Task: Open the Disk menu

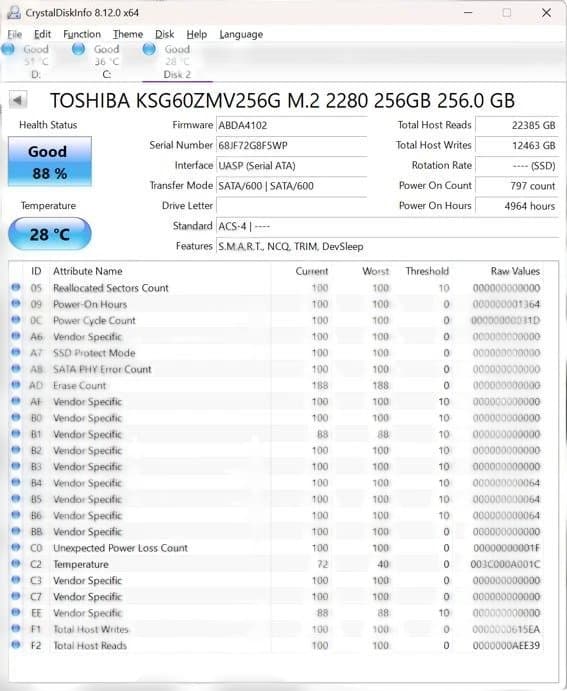Action: [x=164, y=34]
